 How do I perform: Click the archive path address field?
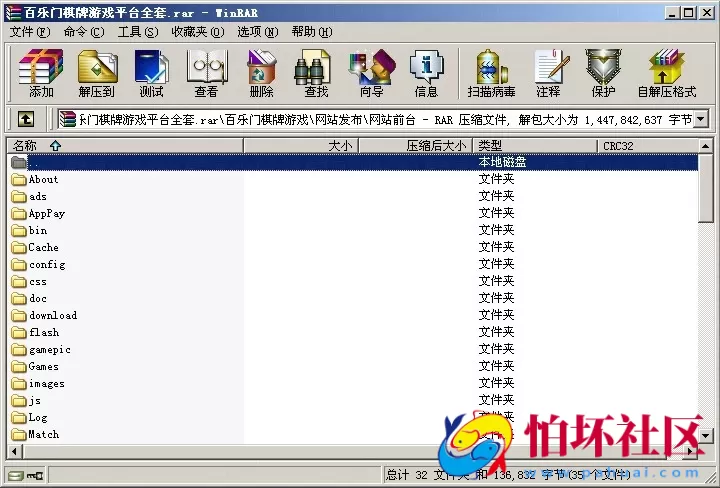pos(376,120)
